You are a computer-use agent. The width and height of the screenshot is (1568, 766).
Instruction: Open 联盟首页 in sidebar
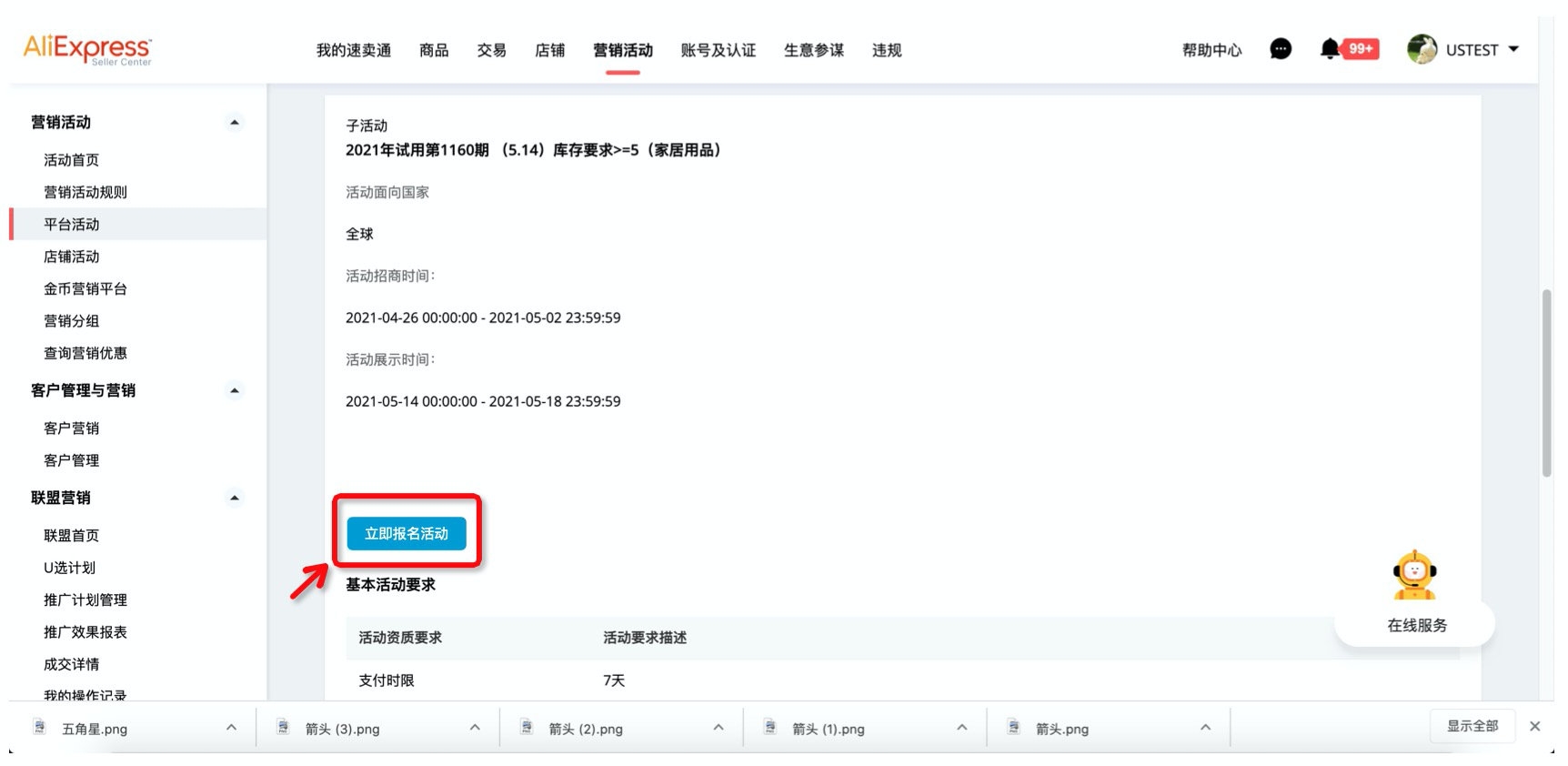click(x=72, y=535)
